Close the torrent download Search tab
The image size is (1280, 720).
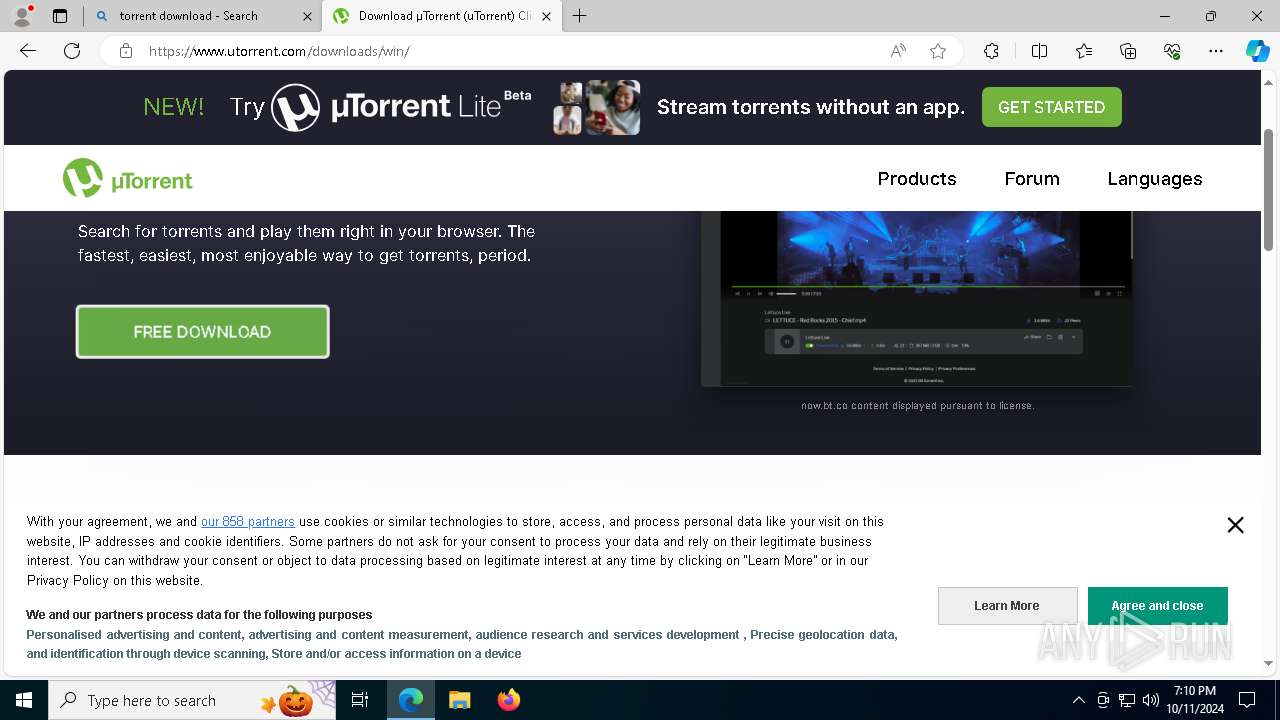click(307, 16)
